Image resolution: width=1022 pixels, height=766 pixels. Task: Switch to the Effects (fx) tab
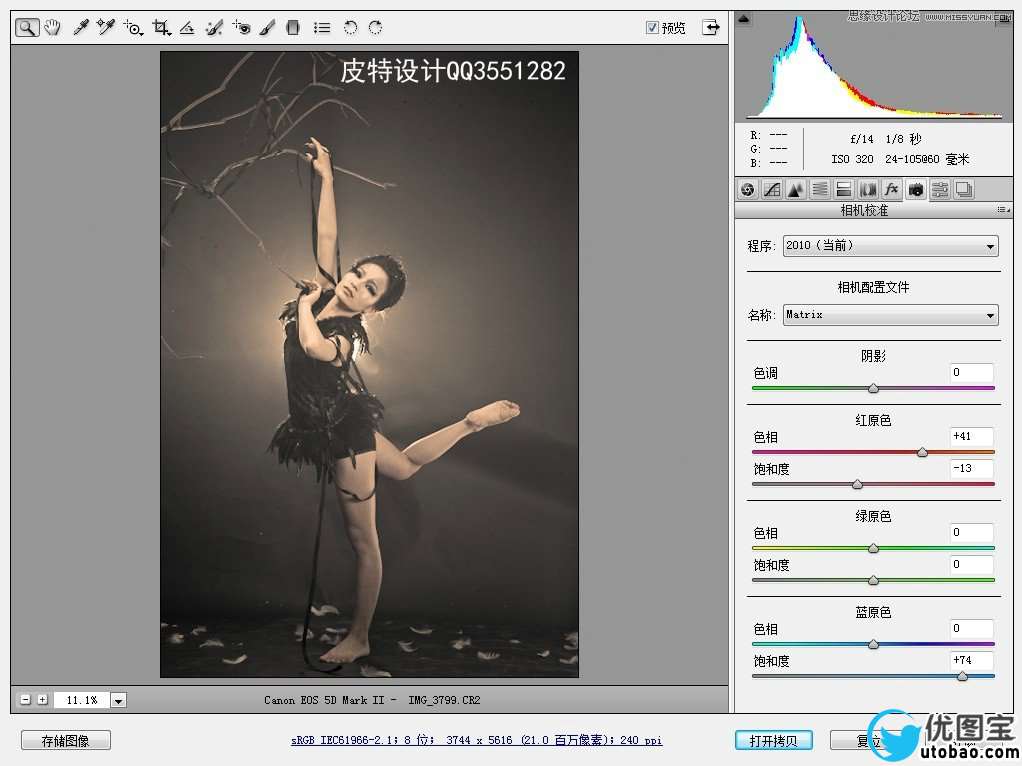(892, 190)
